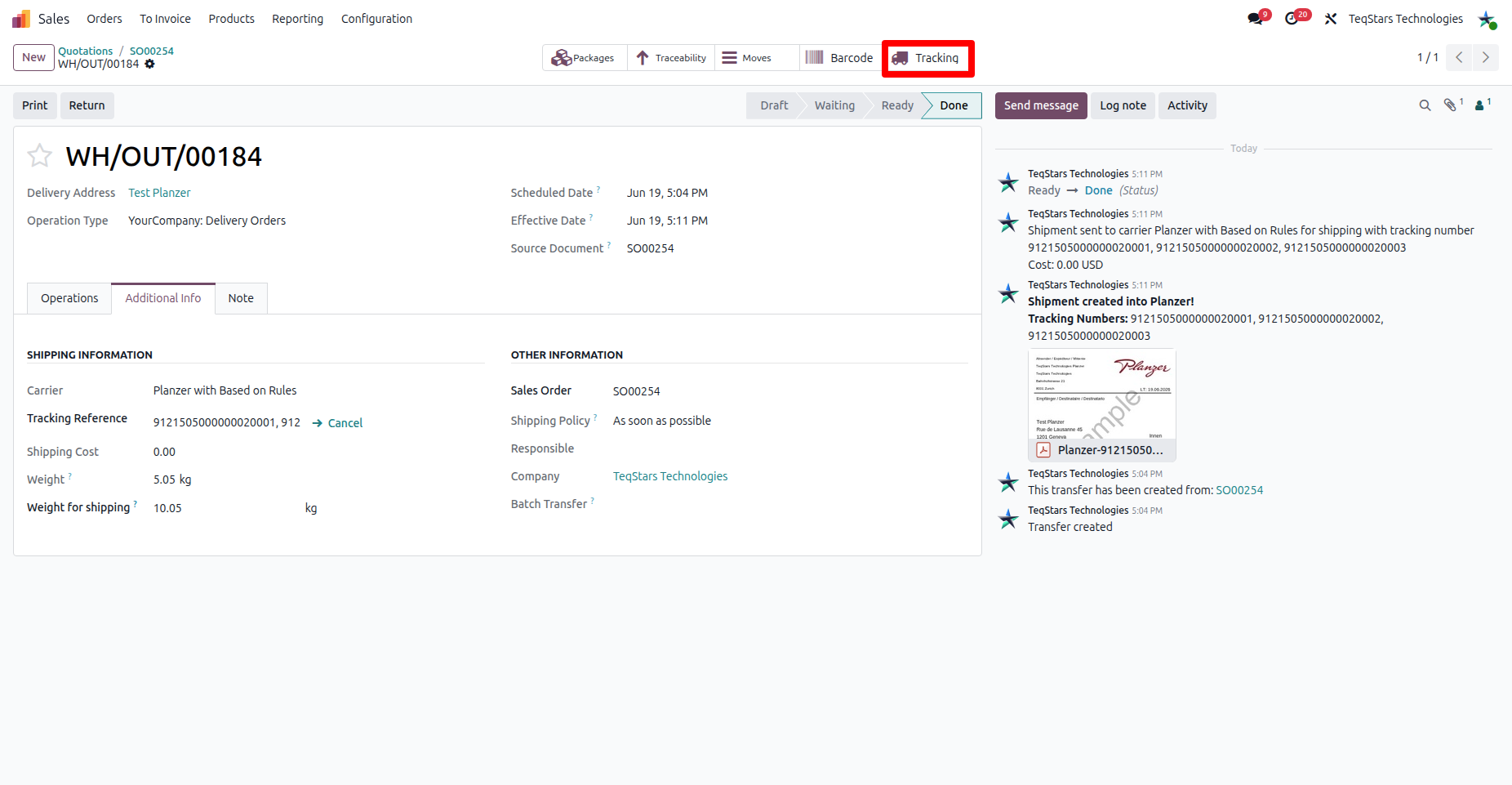Image resolution: width=1512 pixels, height=785 pixels.
Task: Go to Quotations breadcrumb link
Action: (x=86, y=51)
